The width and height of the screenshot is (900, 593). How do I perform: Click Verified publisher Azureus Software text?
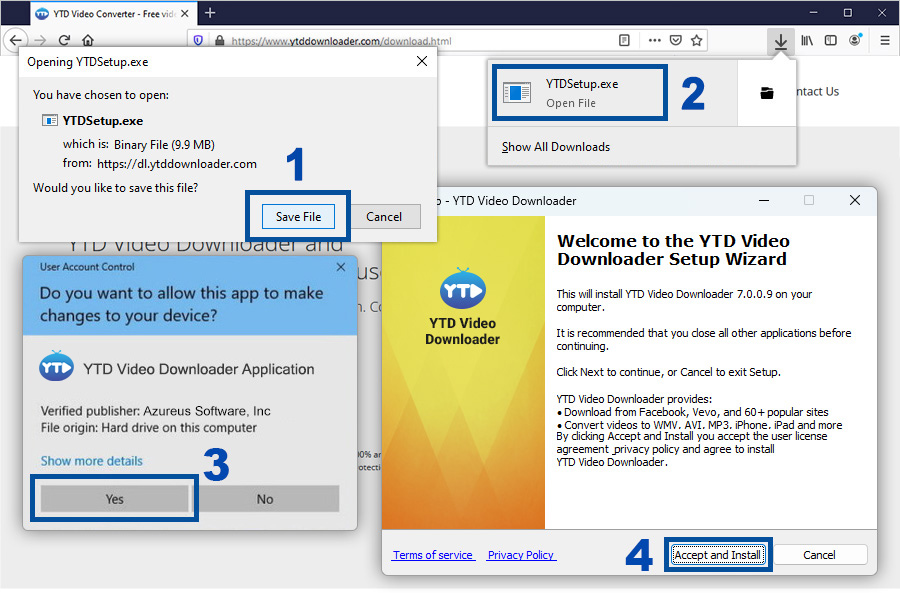[156, 411]
